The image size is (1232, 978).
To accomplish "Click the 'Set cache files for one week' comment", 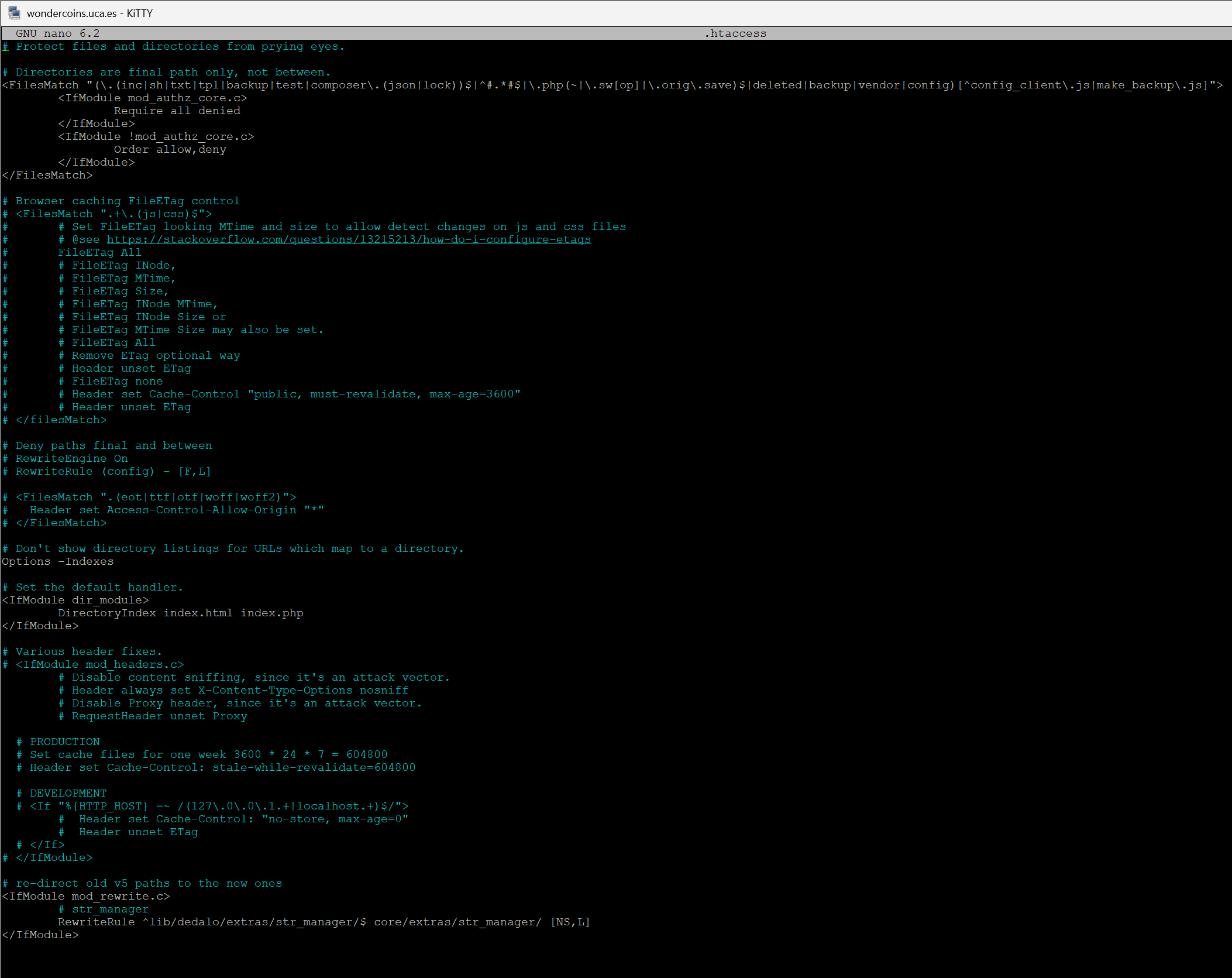I will click(202, 754).
